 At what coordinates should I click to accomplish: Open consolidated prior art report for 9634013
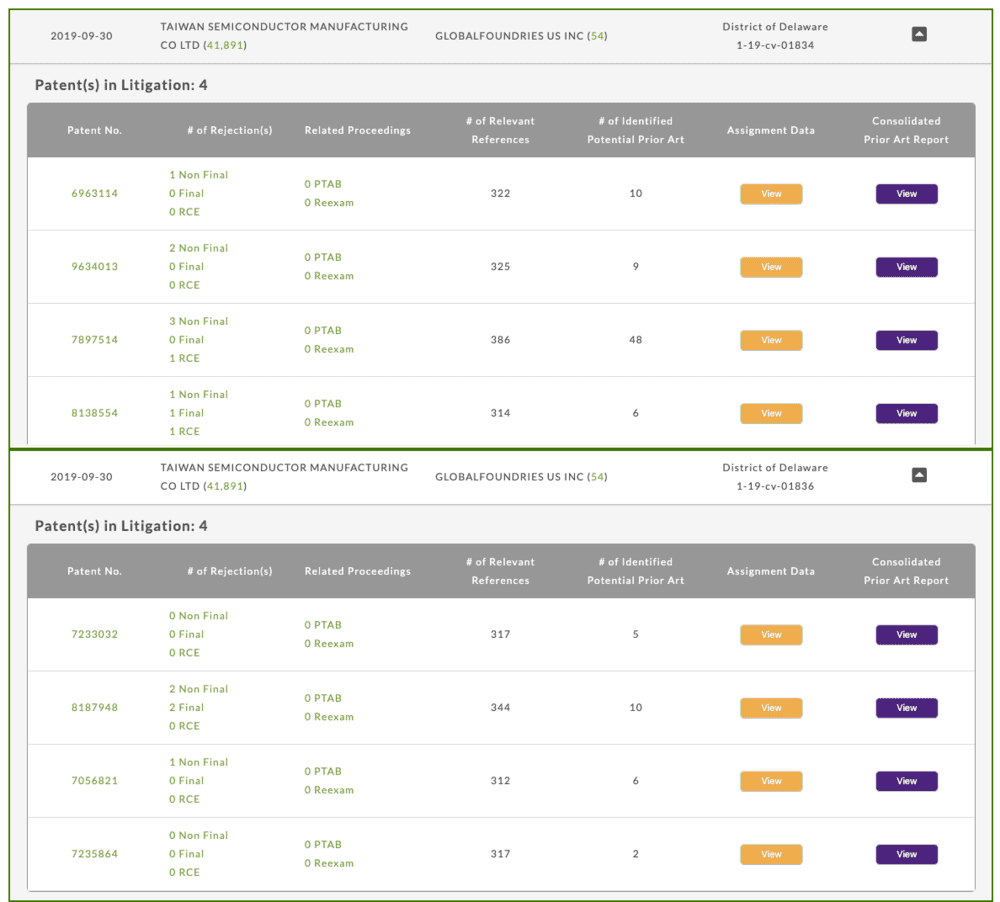[906, 267]
